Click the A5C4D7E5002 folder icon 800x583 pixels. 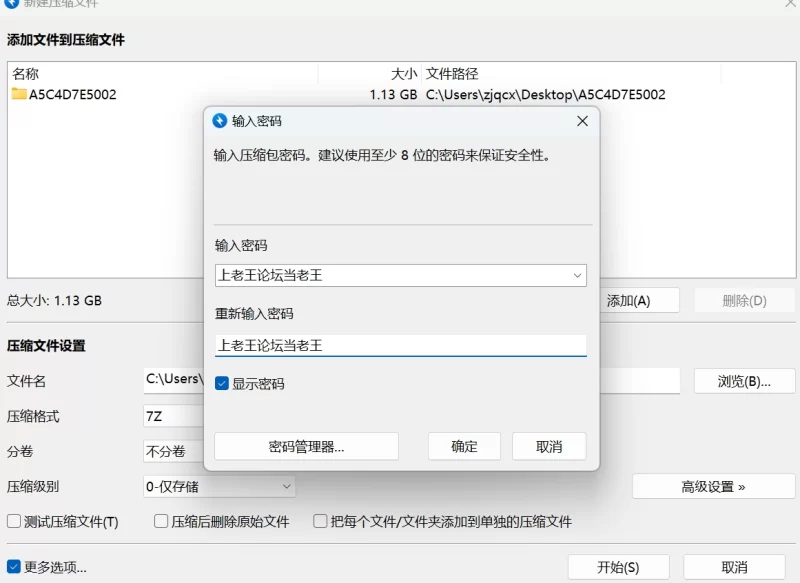click(x=19, y=95)
